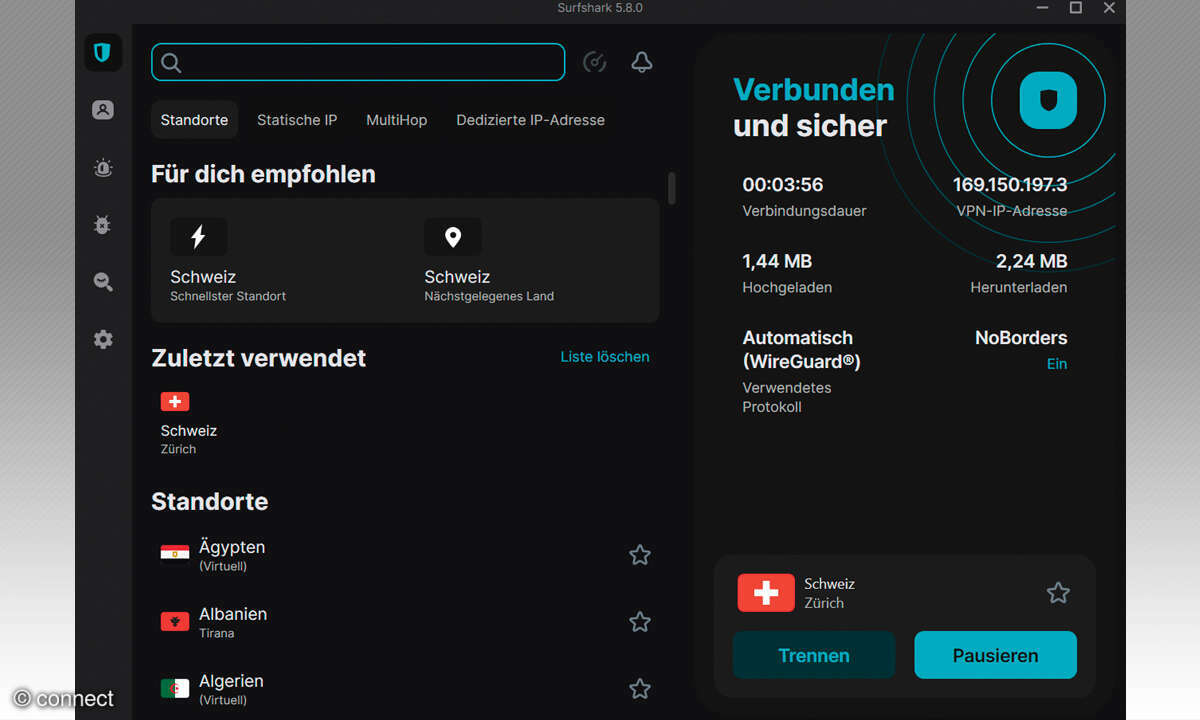The height and width of the screenshot is (720, 1200).
Task: Open the Alert siren icon in sidebar
Action: point(103,168)
